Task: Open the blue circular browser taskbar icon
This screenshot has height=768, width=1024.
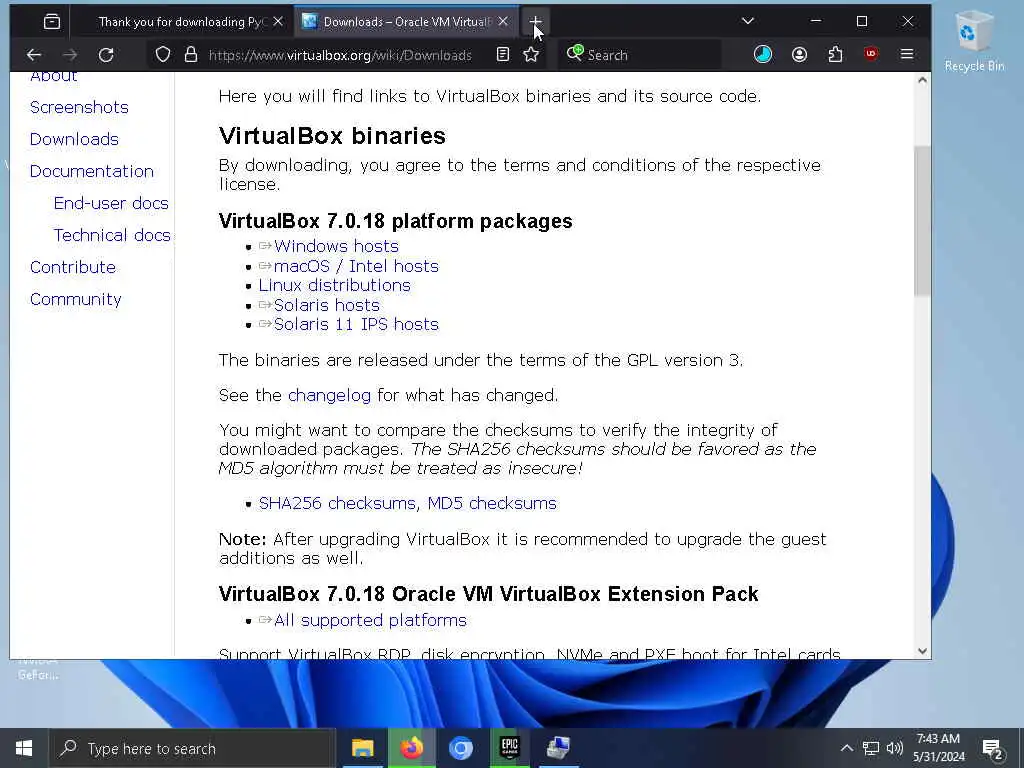Action: click(x=460, y=748)
